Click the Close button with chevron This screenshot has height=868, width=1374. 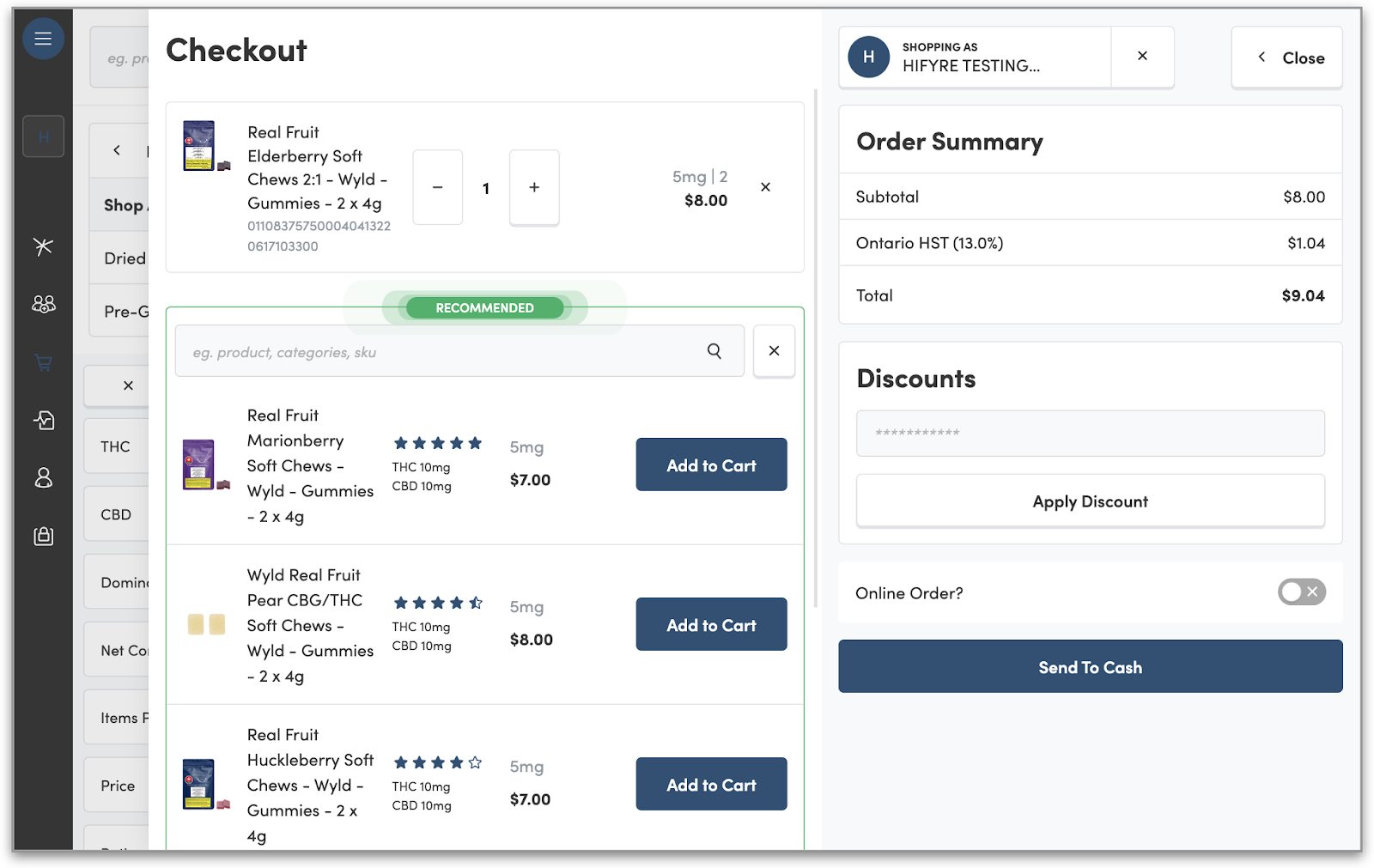click(1286, 58)
